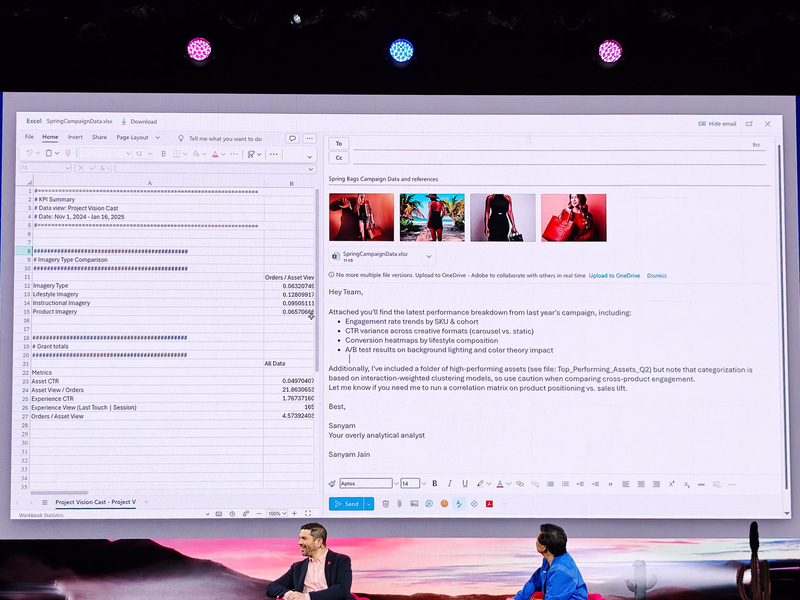
Task: Click the Upload to OneDrive link
Action: point(614,276)
